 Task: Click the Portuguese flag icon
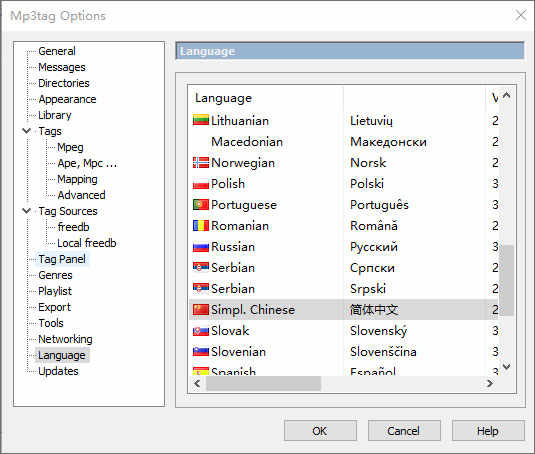click(201, 205)
